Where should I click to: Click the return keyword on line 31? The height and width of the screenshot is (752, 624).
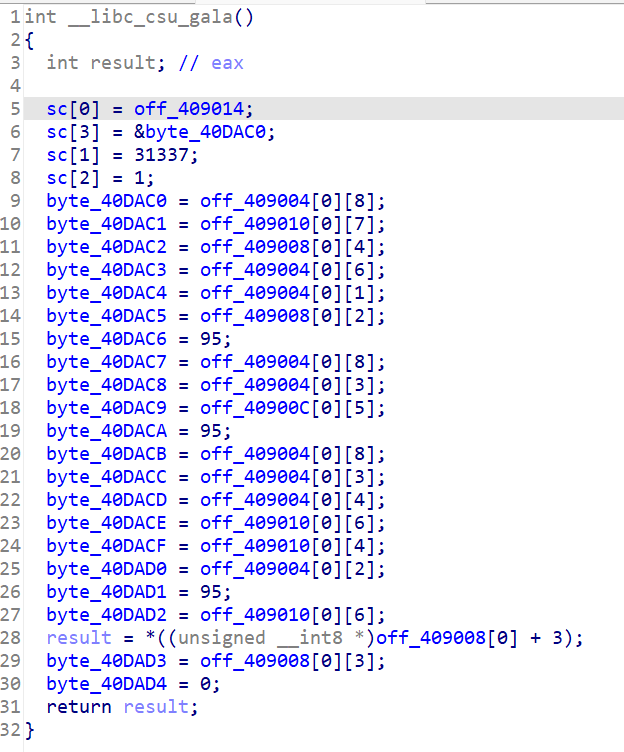point(79,706)
